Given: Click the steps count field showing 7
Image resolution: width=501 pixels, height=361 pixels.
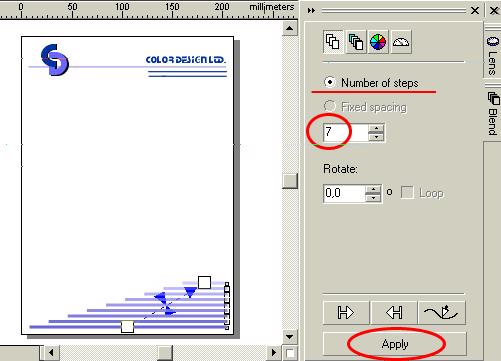Looking at the screenshot, I should (346, 132).
